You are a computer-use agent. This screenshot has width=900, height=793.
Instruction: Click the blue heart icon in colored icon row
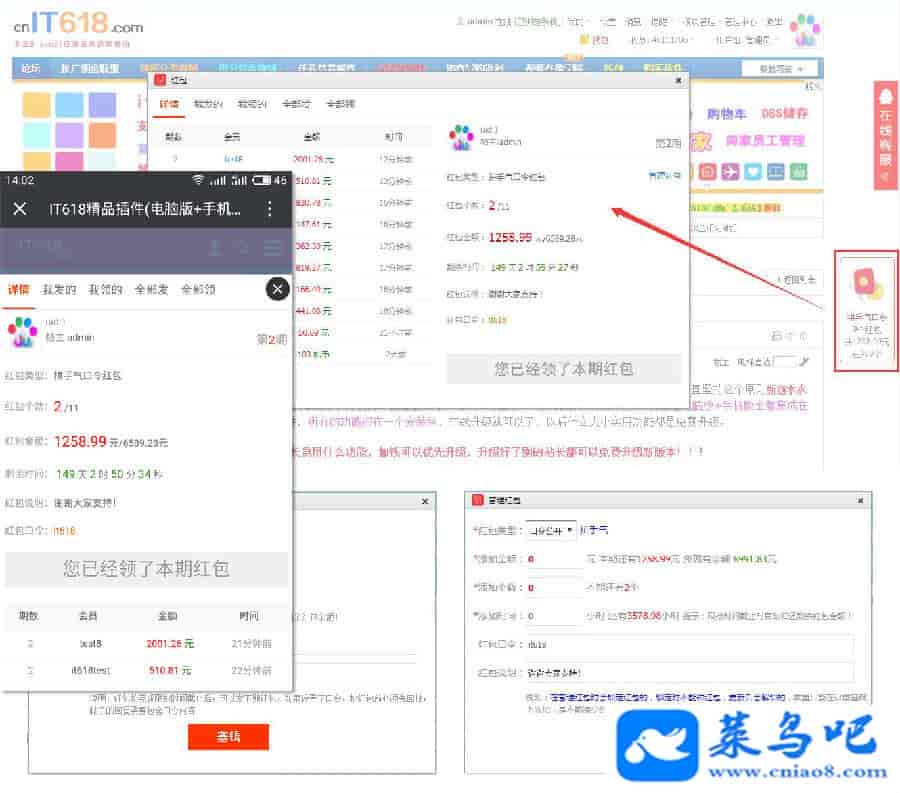[x=753, y=172]
